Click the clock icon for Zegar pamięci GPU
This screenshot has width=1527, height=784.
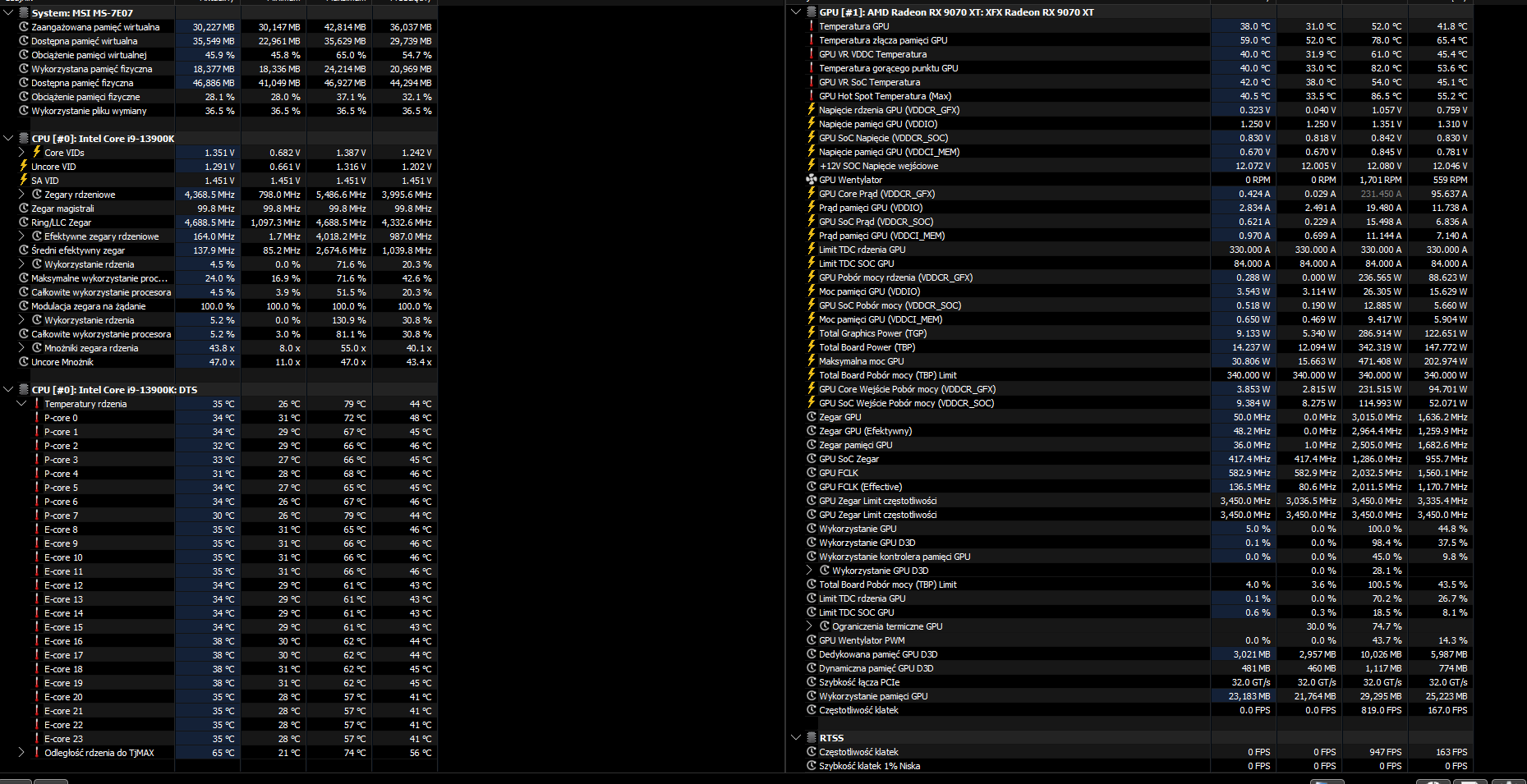click(x=812, y=445)
